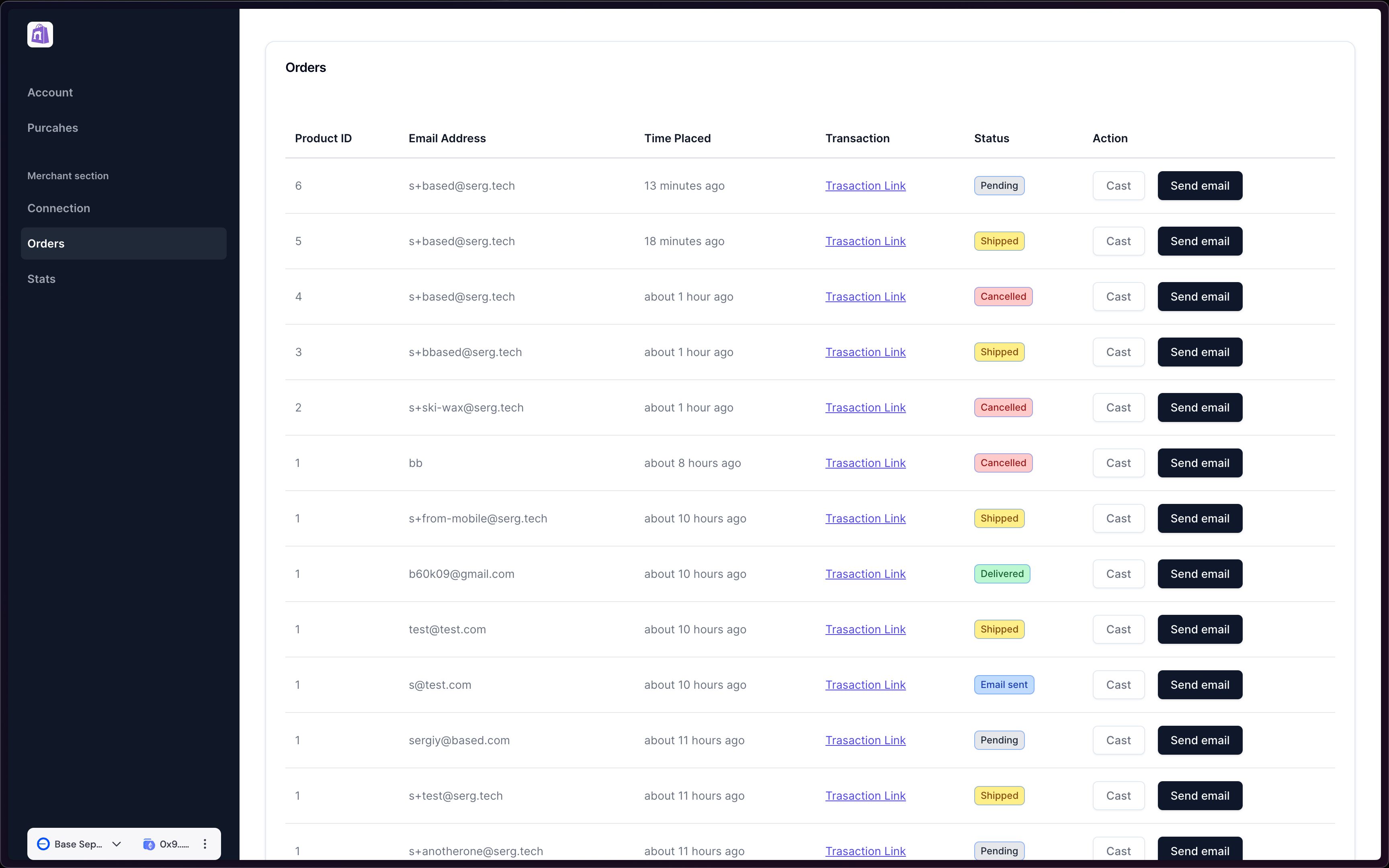
Task: Open Trasaction Link for b60k09@gmail.com
Action: click(x=865, y=574)
